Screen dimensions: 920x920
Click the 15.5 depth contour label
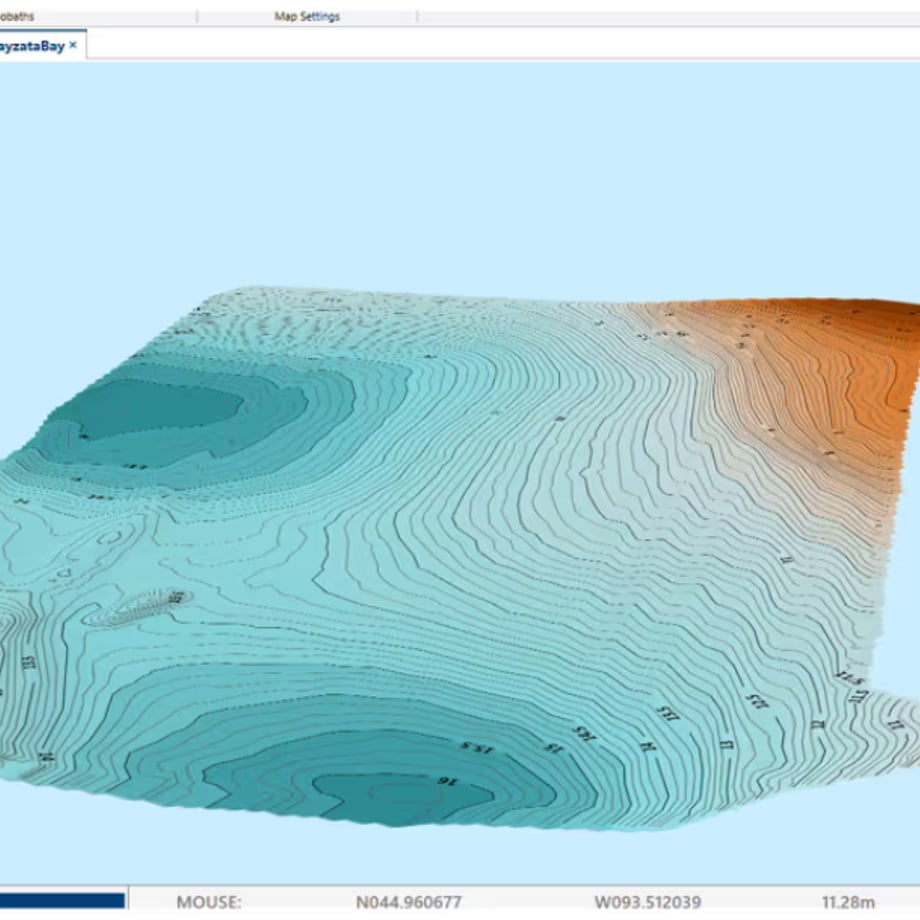476,748
